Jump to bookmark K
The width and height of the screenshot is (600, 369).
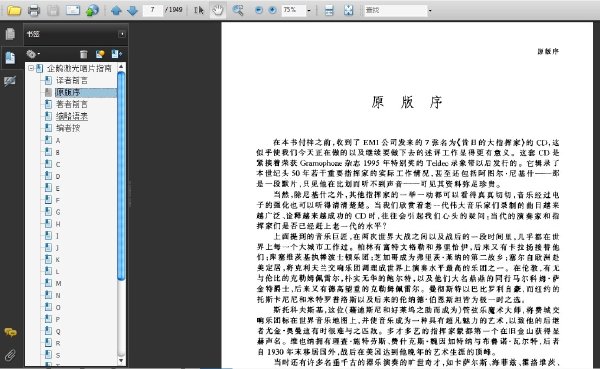(x=58, y=260)
